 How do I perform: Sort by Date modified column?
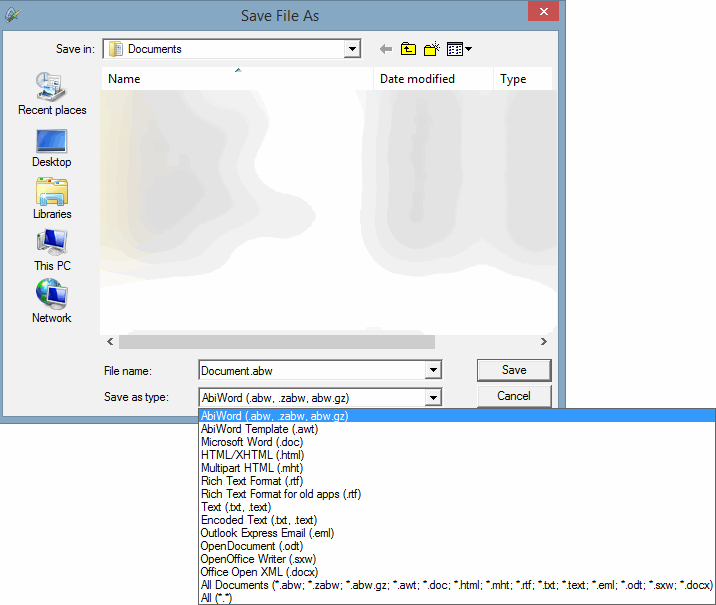pos(433,79)
